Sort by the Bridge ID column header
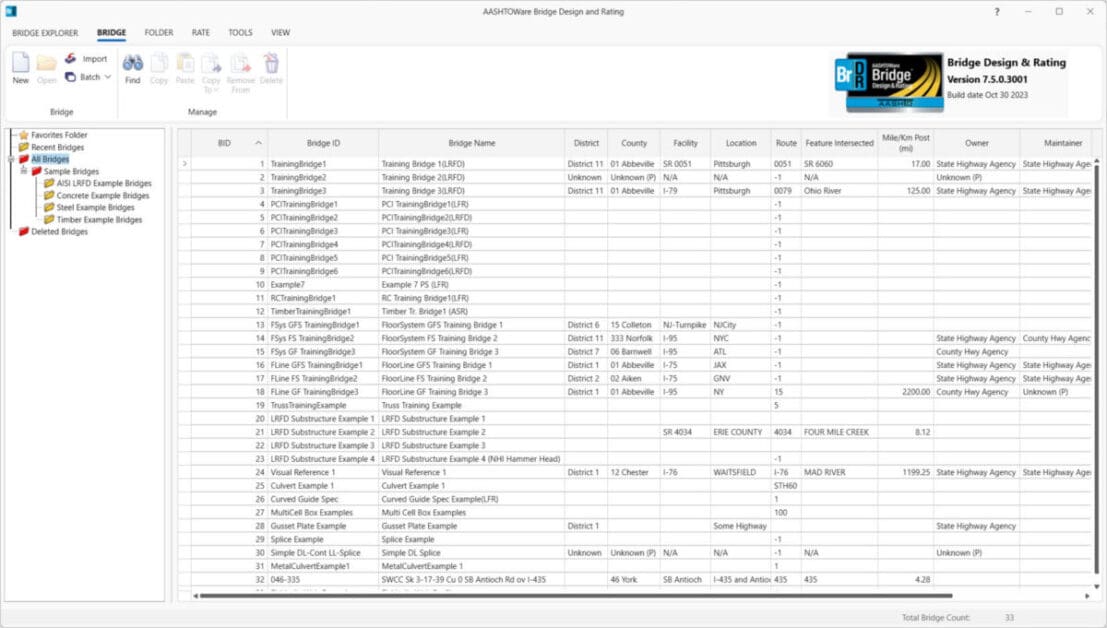Viewport: 1107px width, 628px height. (x=323, y=143)
